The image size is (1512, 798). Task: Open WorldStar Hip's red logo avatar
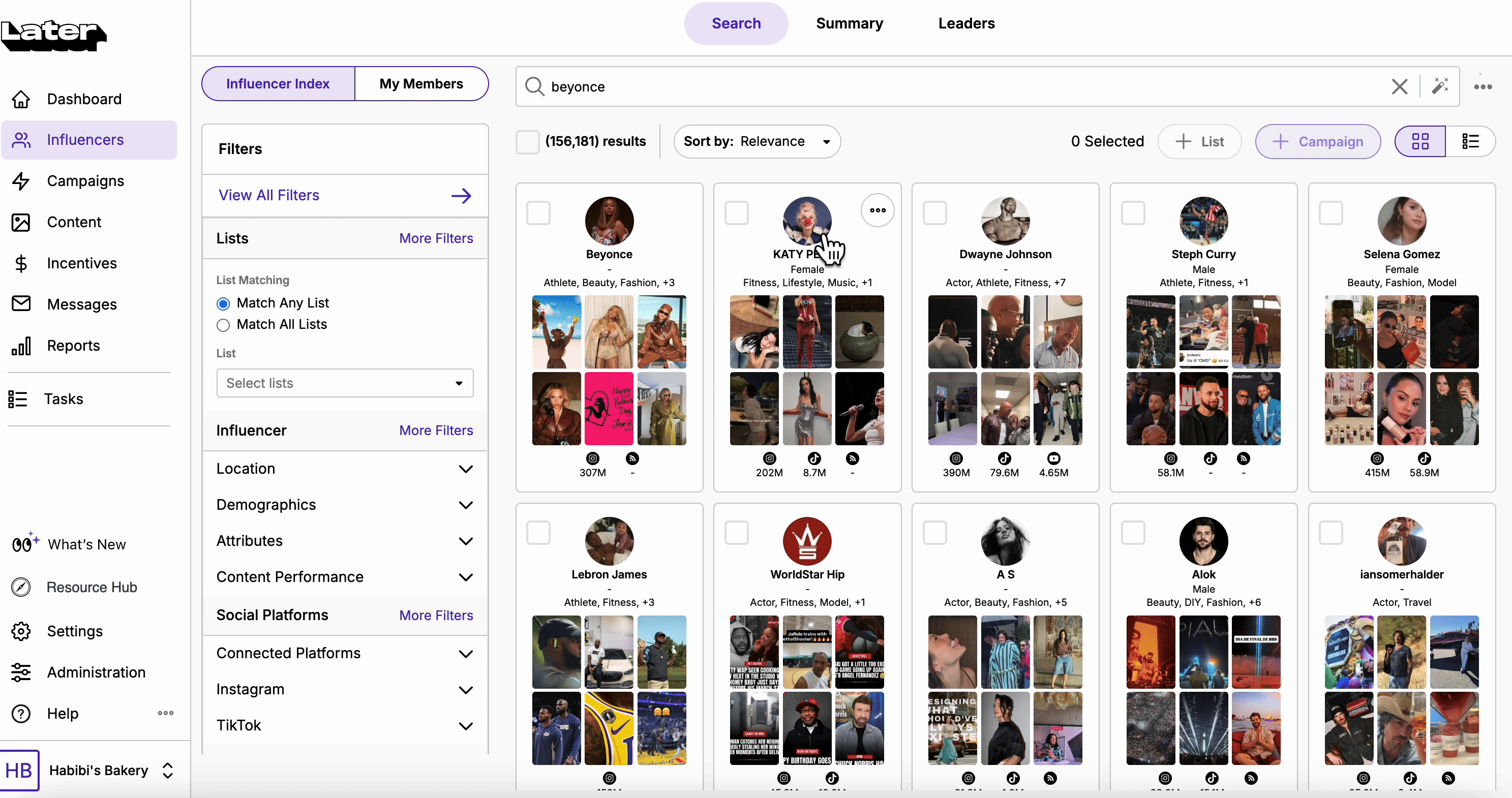pyautogui.click(x=807, y=541)
